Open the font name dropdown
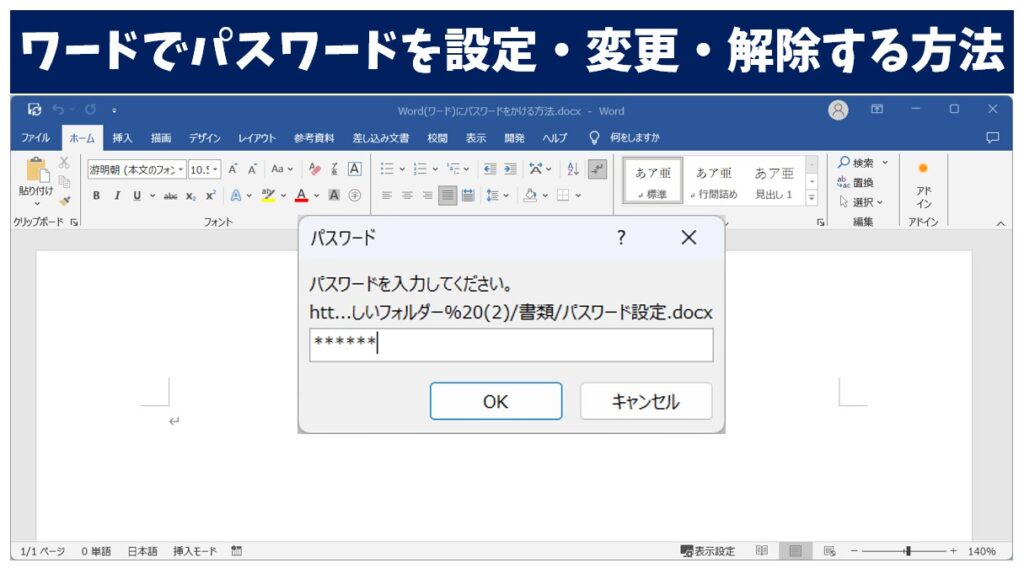This screenshot has width=1024, height=568. click(181, 169)
